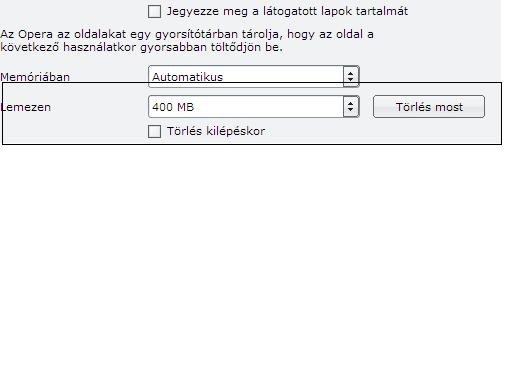Click the empty space left of Törlés kilépéskor

[x=75, y=131]
